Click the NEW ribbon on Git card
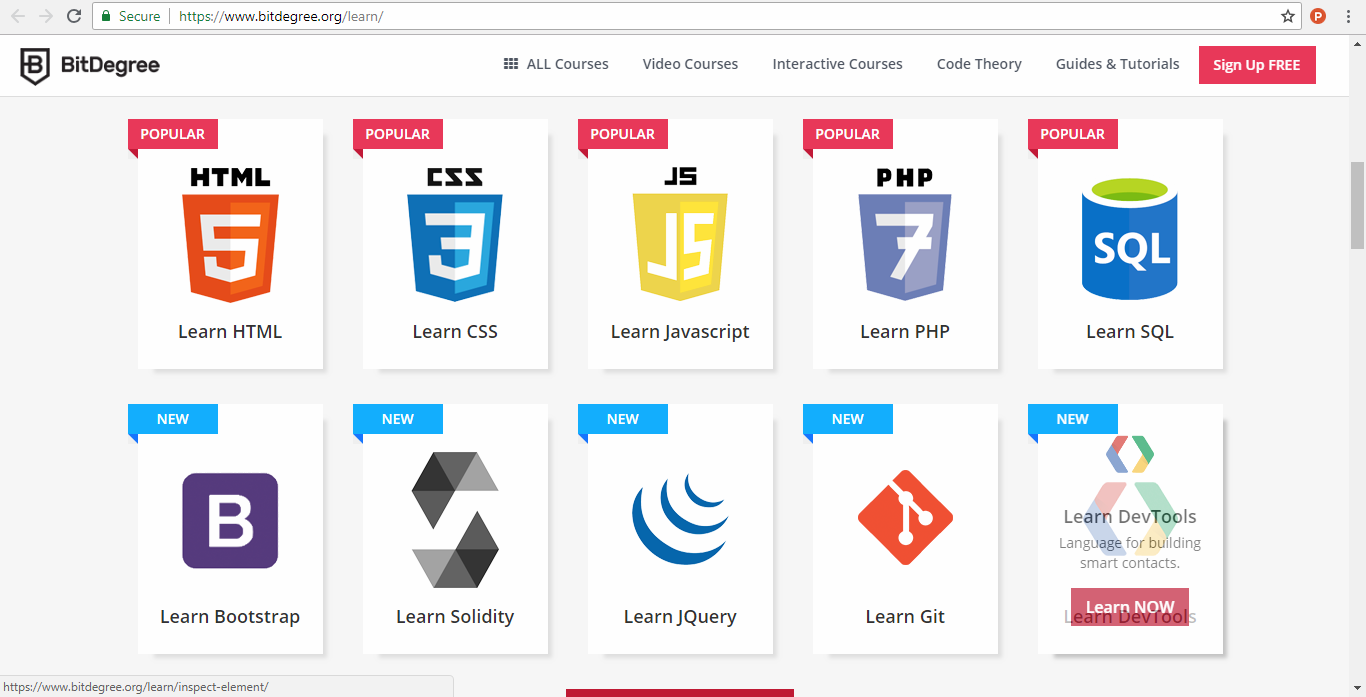Image resolution: width=1366 pixels, height=697 pixels. coord(848,419)
